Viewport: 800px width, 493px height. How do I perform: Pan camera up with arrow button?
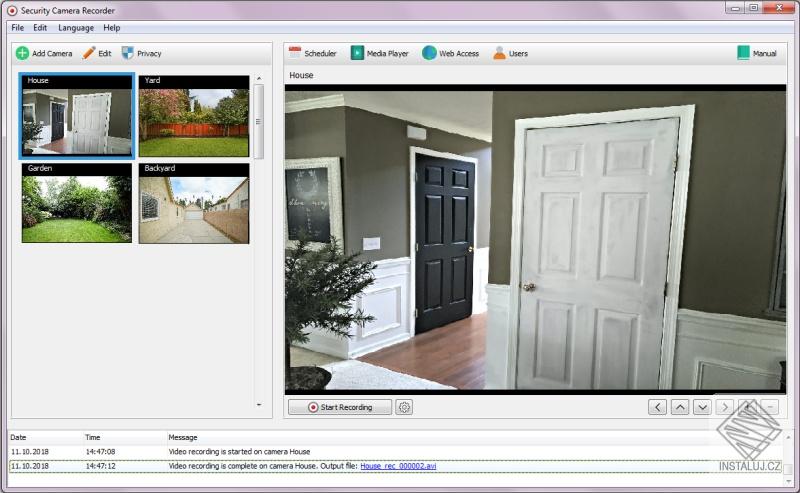point(680,407)
